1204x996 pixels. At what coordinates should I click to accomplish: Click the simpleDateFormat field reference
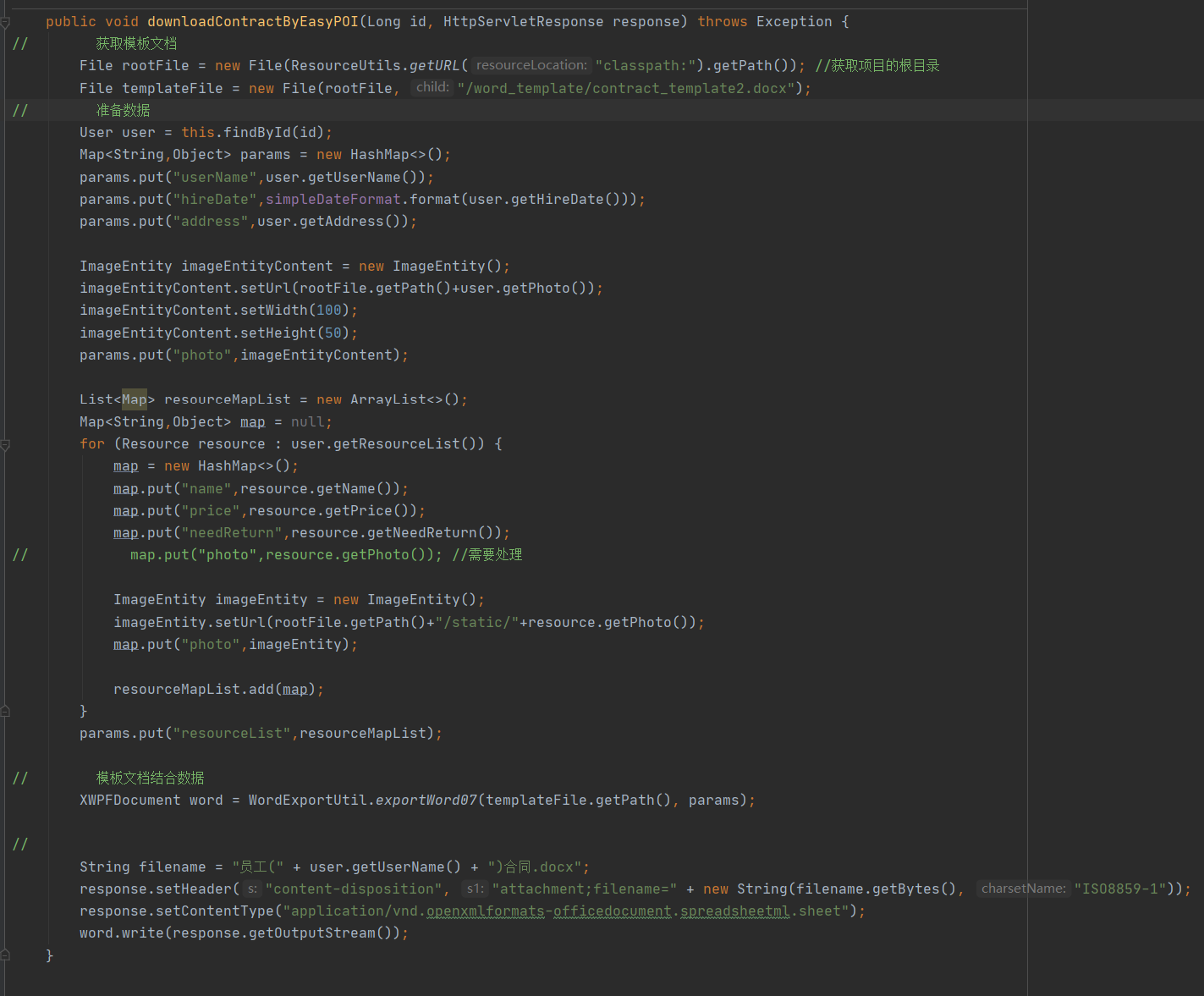(333, 200)
